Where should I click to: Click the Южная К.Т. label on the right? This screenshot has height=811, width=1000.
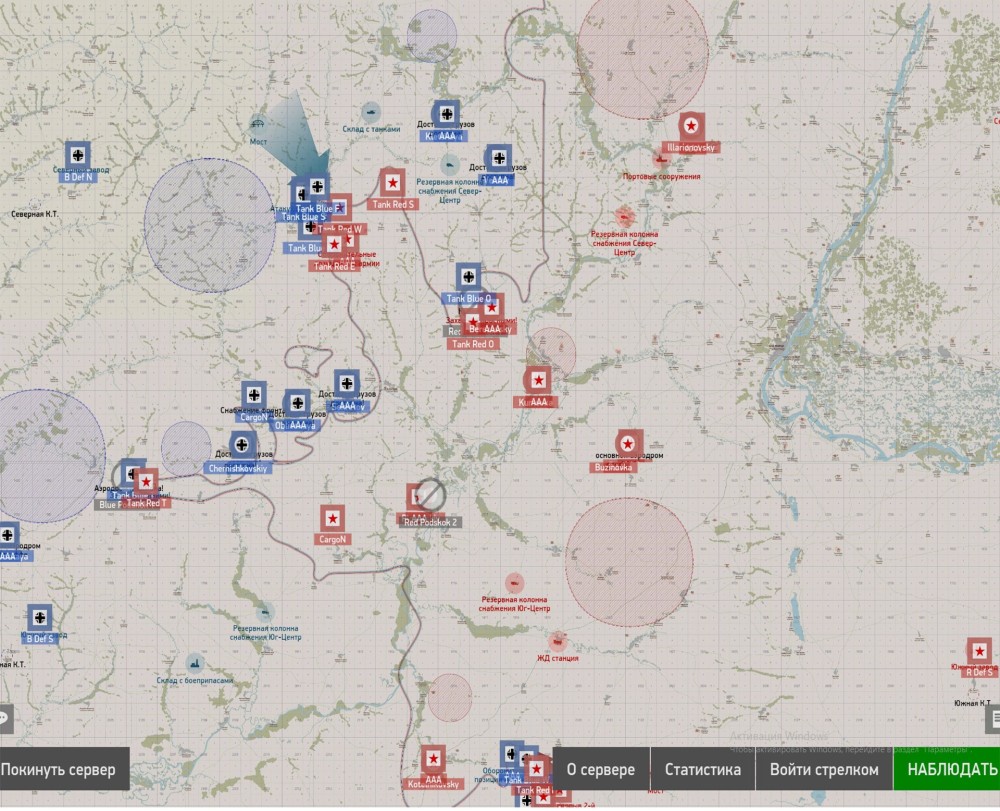click(x=973, y=703)
